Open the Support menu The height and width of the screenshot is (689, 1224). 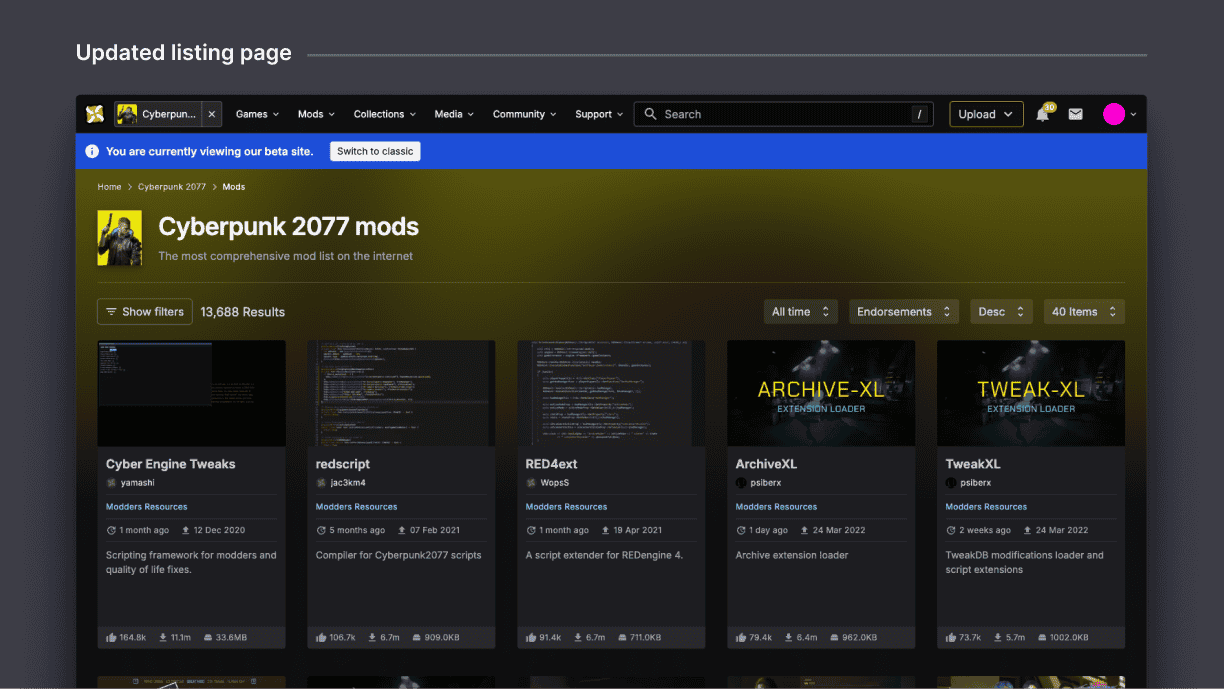click(599, 114)
